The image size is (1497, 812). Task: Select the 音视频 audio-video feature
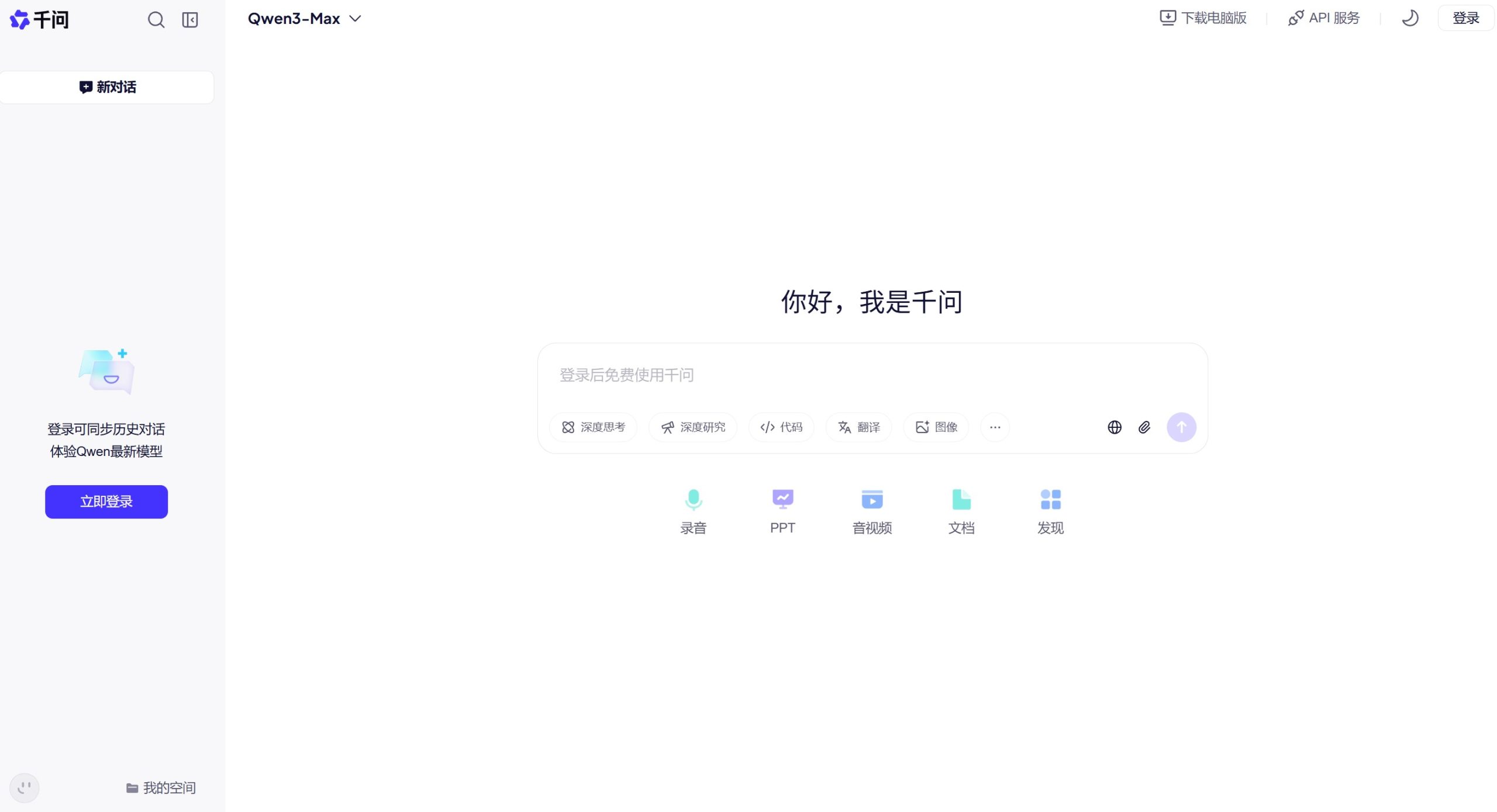871,510
